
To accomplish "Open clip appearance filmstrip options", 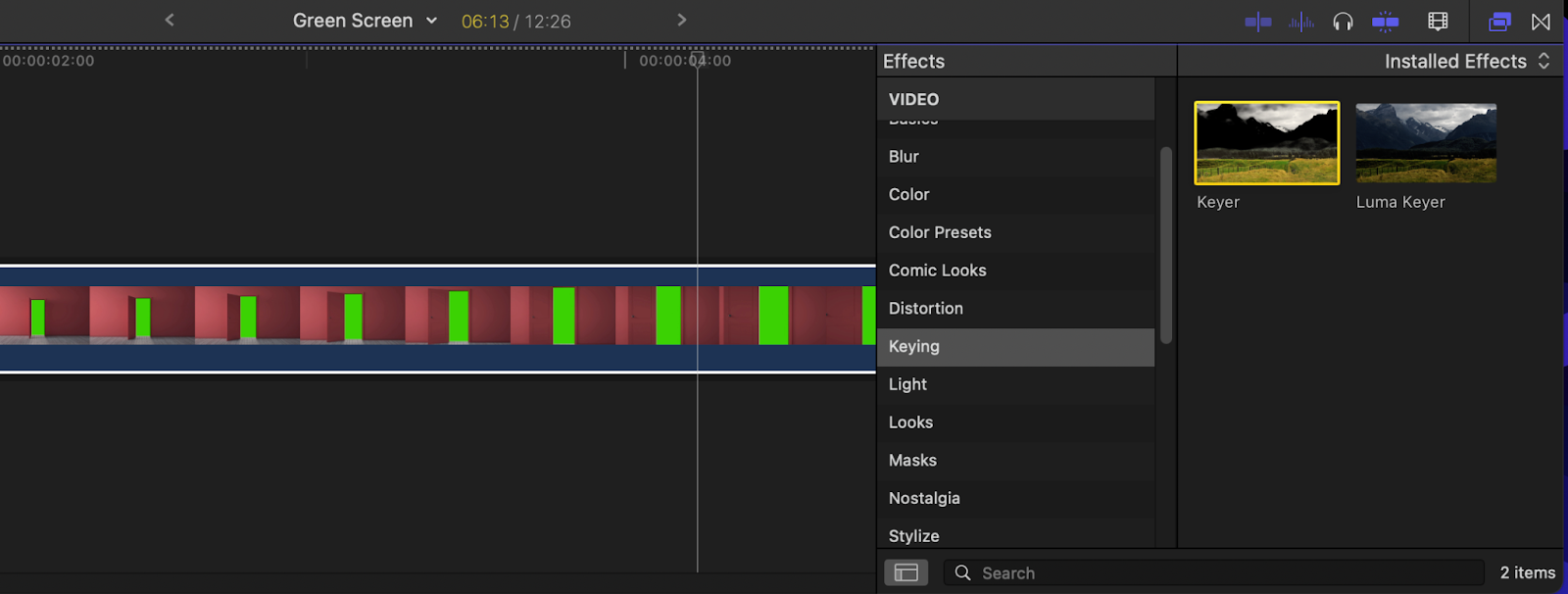I will click(1438, 22).
